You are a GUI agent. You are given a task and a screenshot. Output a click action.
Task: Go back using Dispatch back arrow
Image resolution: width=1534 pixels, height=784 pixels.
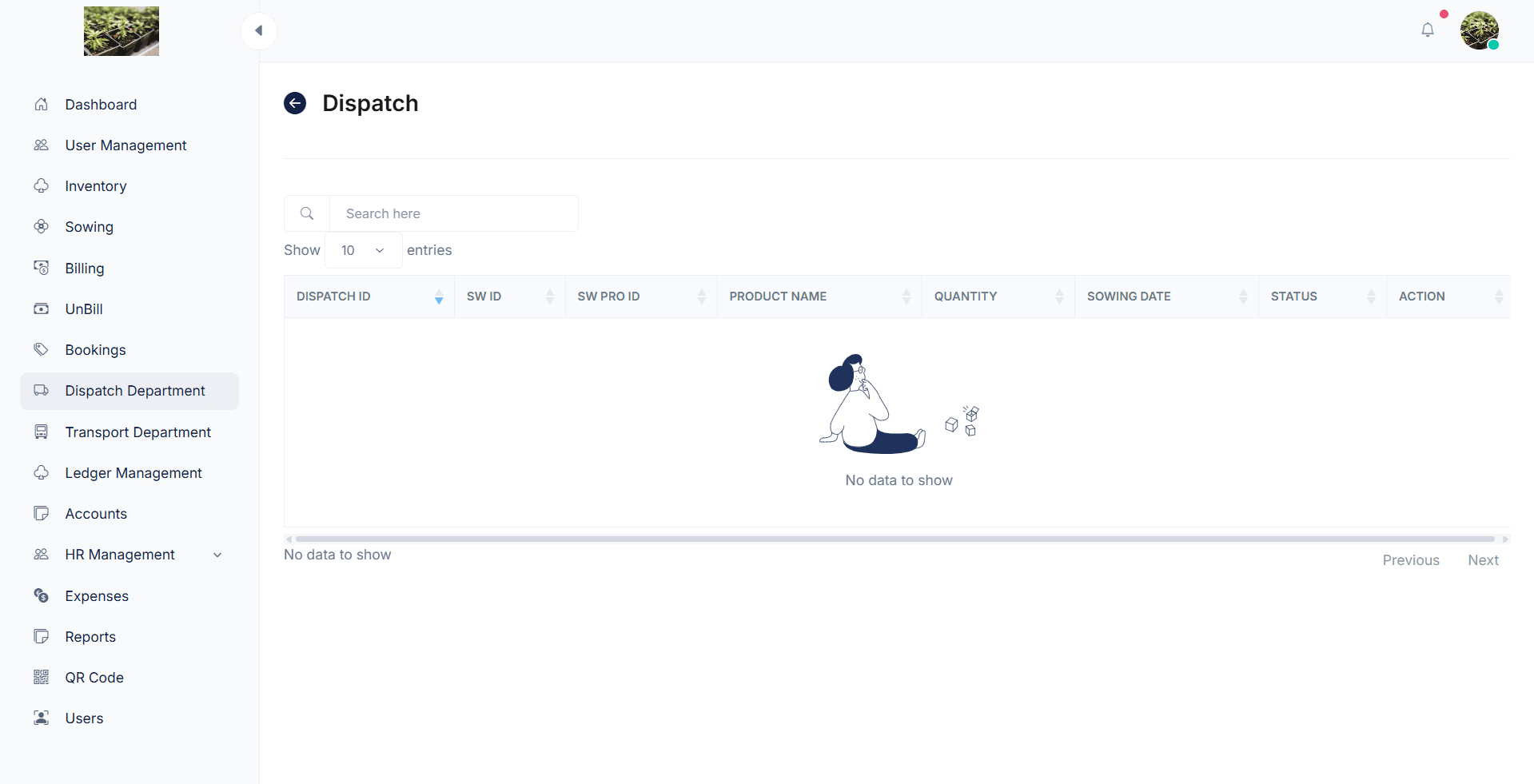point(295,103)
